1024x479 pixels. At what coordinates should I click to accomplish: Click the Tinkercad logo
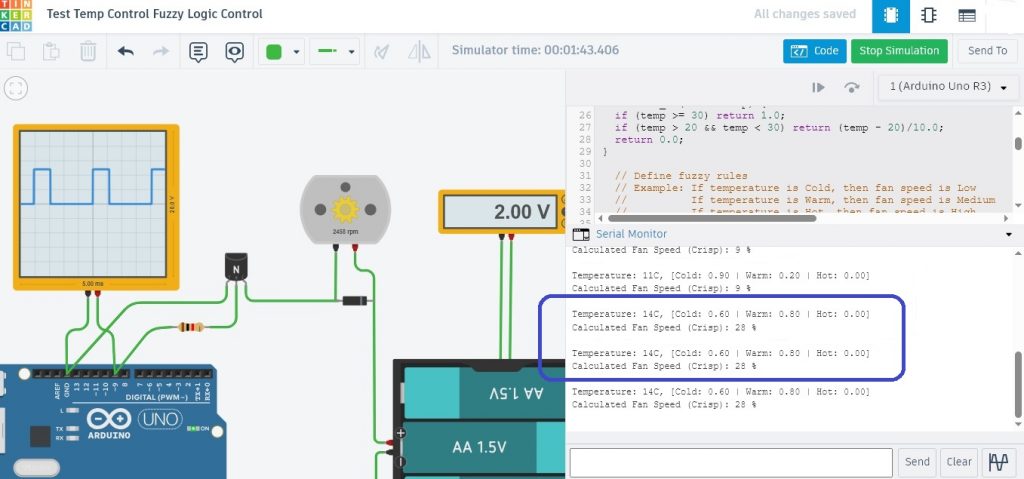tap(16, 15)
